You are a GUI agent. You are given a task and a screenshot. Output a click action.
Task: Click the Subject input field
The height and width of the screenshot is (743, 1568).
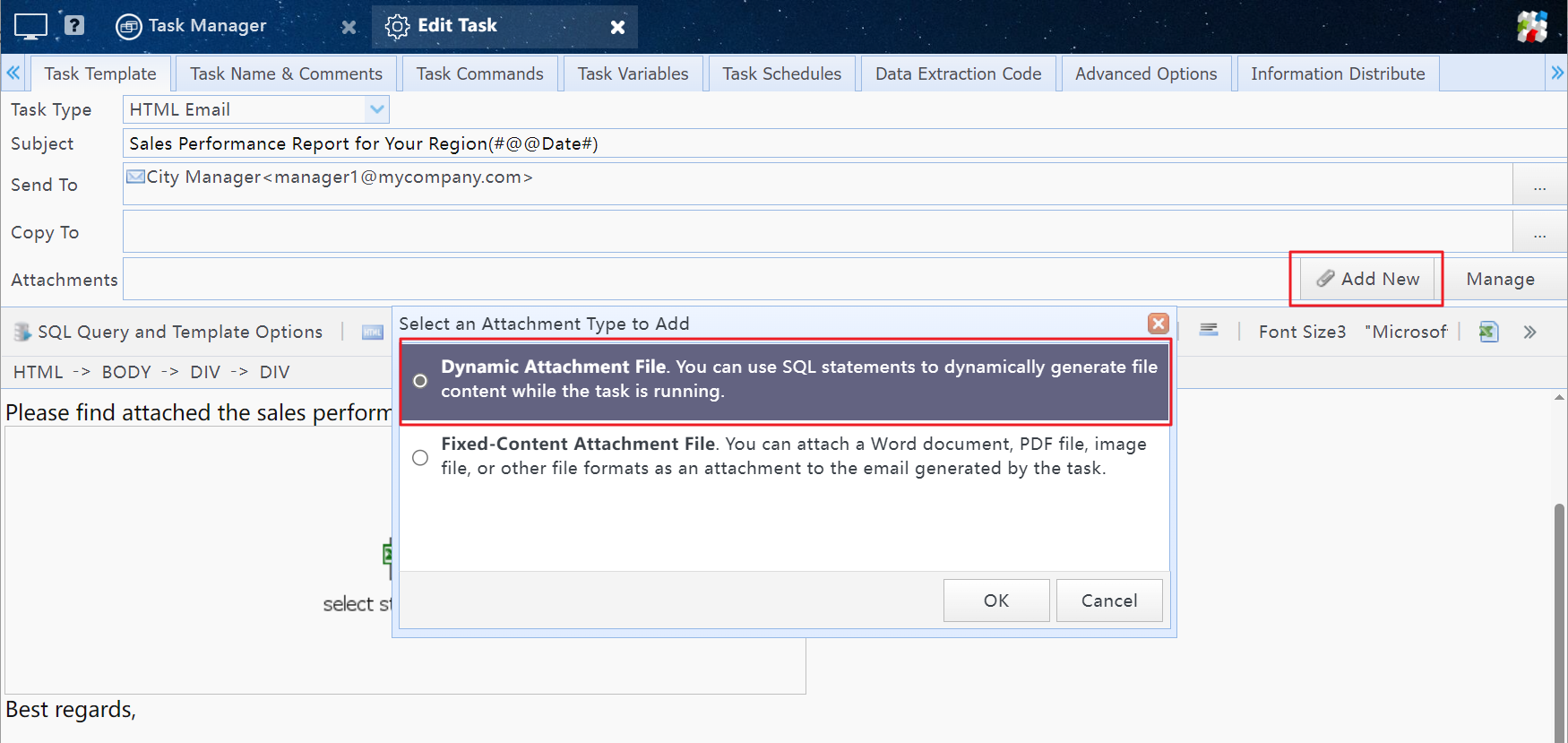pyautogui.click(x=806, y=143)
